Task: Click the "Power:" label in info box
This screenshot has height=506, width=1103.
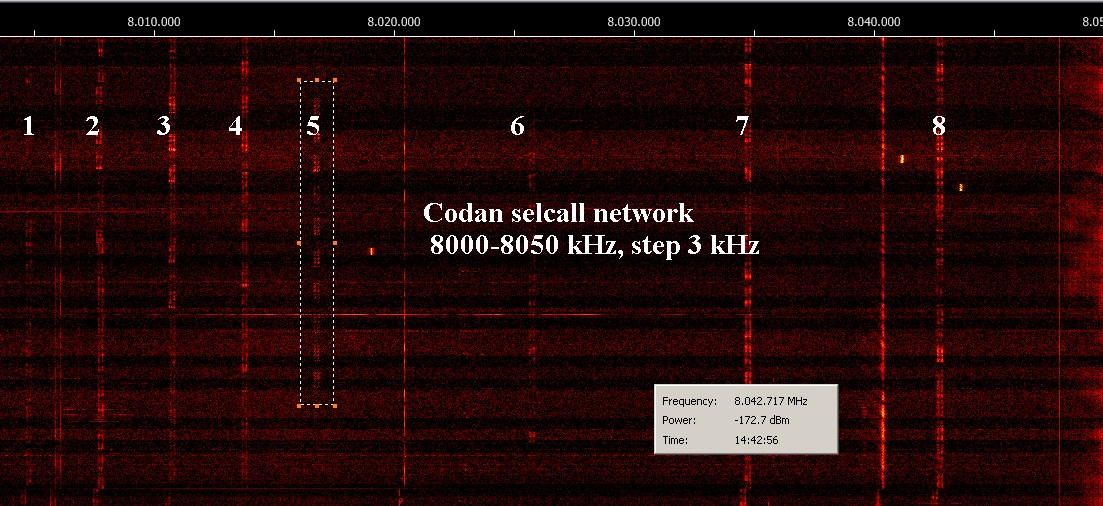Action: point(679,421)
